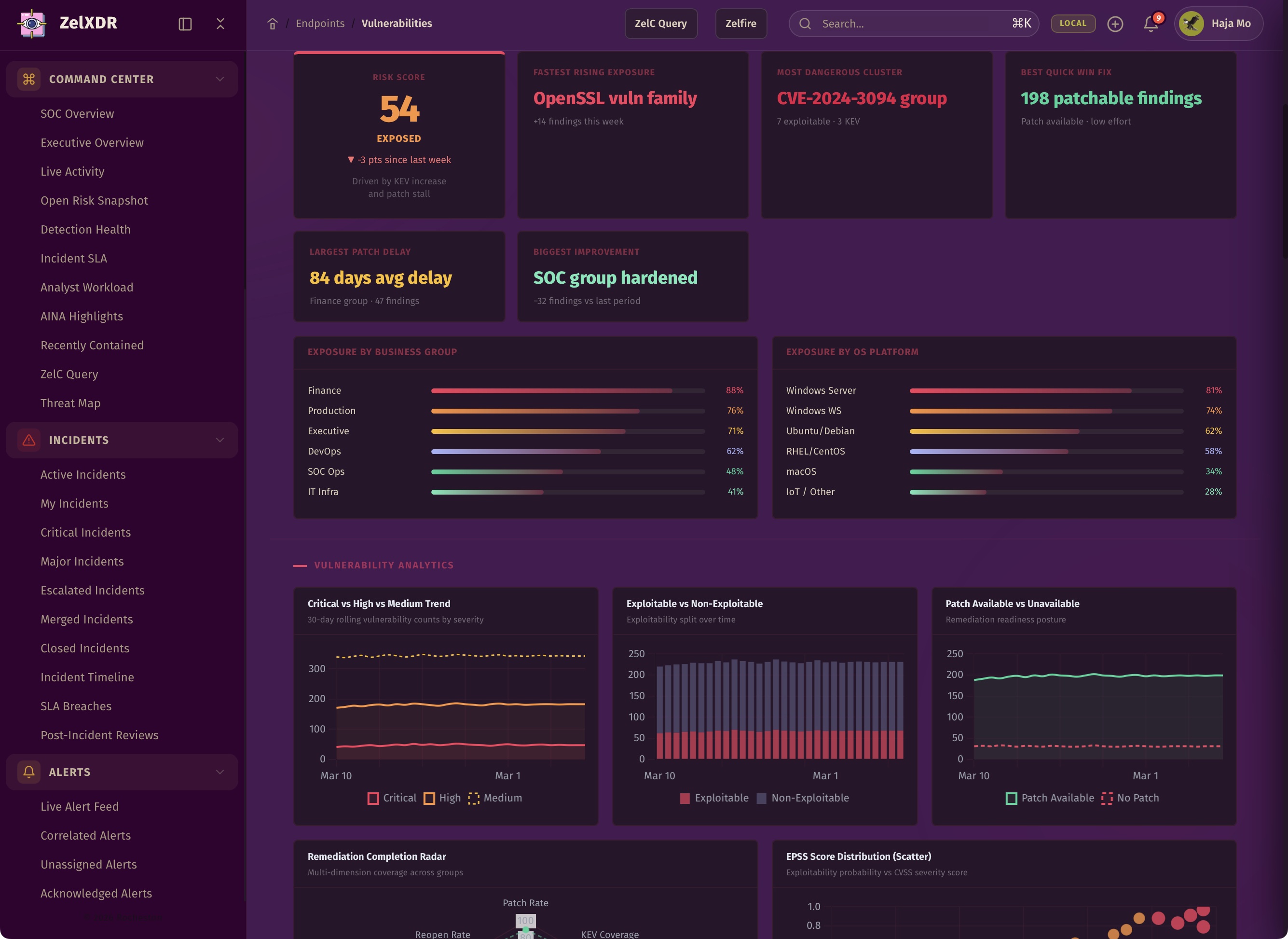Screen dimensions: 1288x939
Task: Open notifications bell with 9 badge
Action: (1151, 23)
